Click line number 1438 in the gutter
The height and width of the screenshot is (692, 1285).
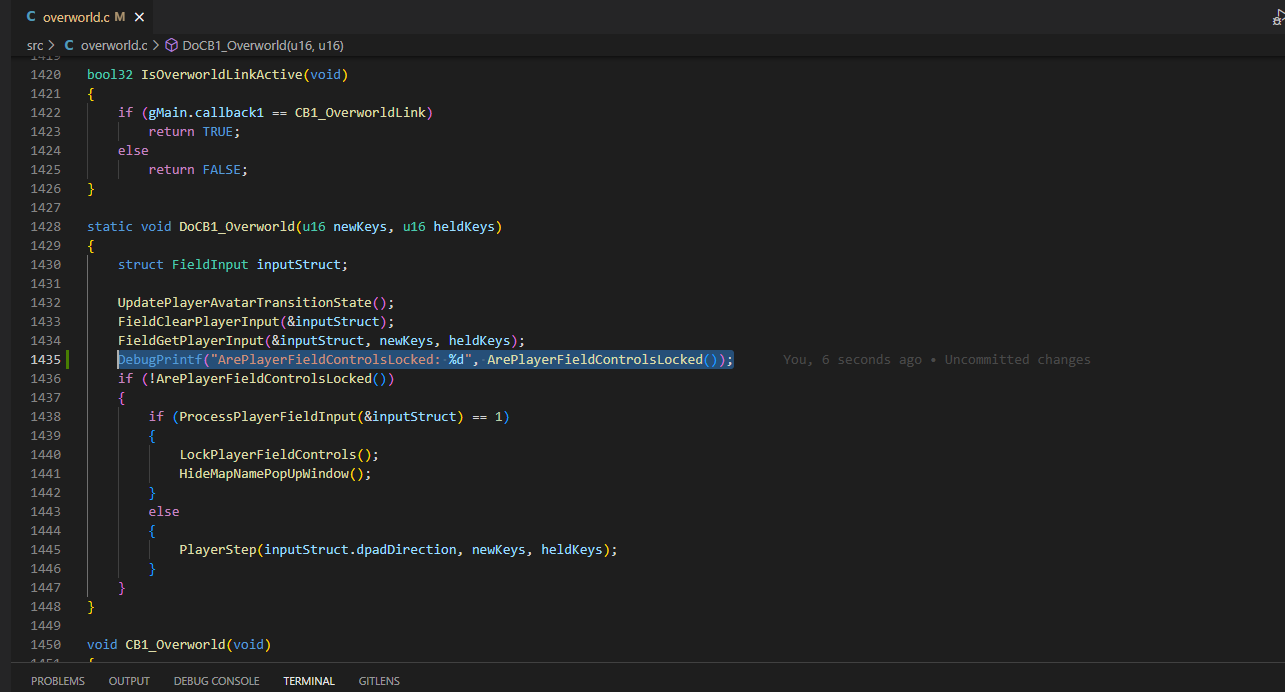45,417
